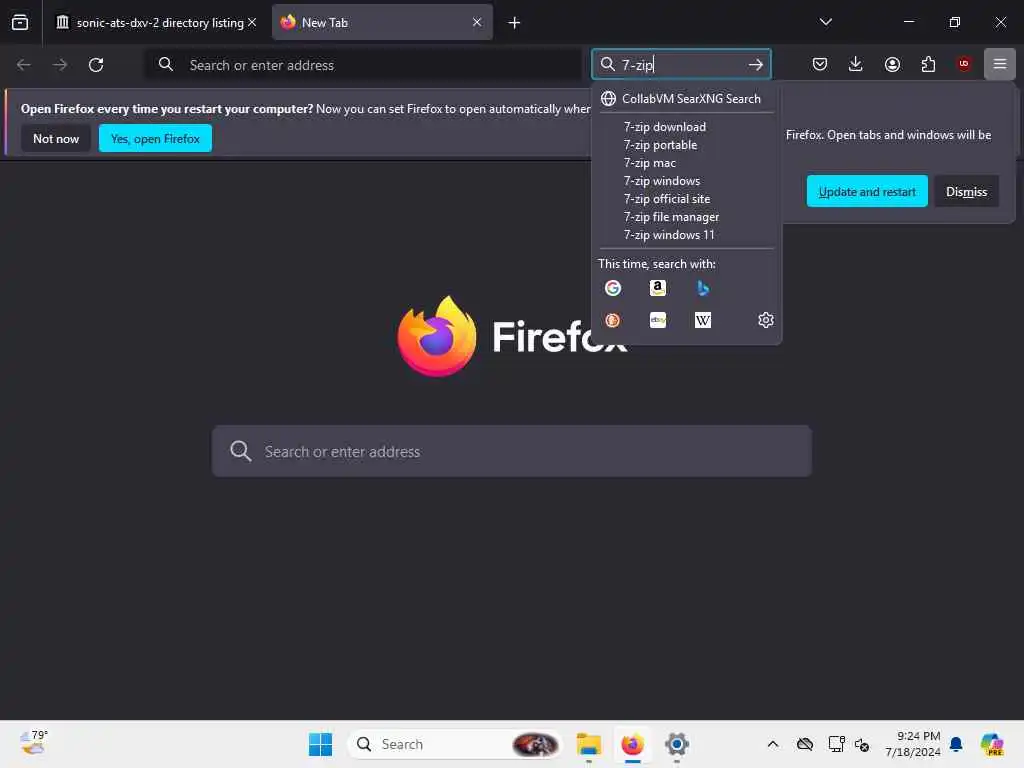Choose the 7-zip mac suggestion
The image size is (1024, 768).
pyautogui.click(x=686, y=163)
